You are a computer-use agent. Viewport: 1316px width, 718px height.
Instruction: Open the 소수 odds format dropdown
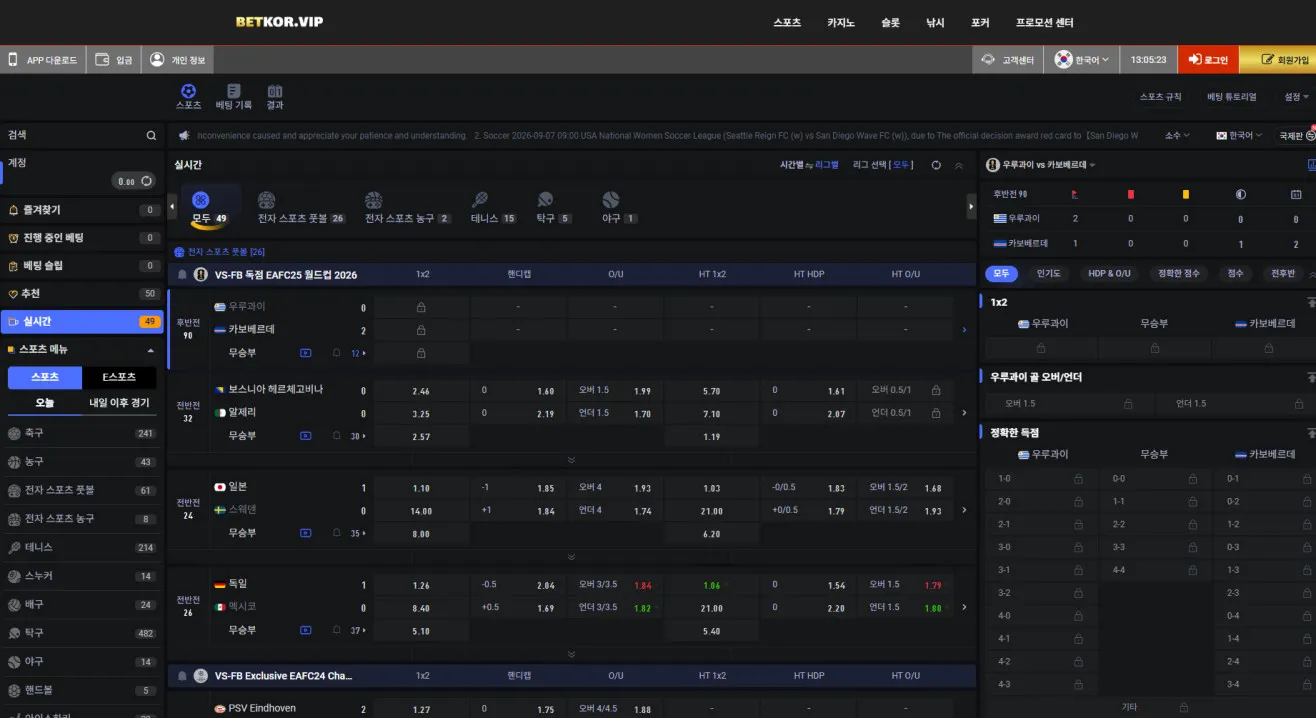coord(1177,135)
